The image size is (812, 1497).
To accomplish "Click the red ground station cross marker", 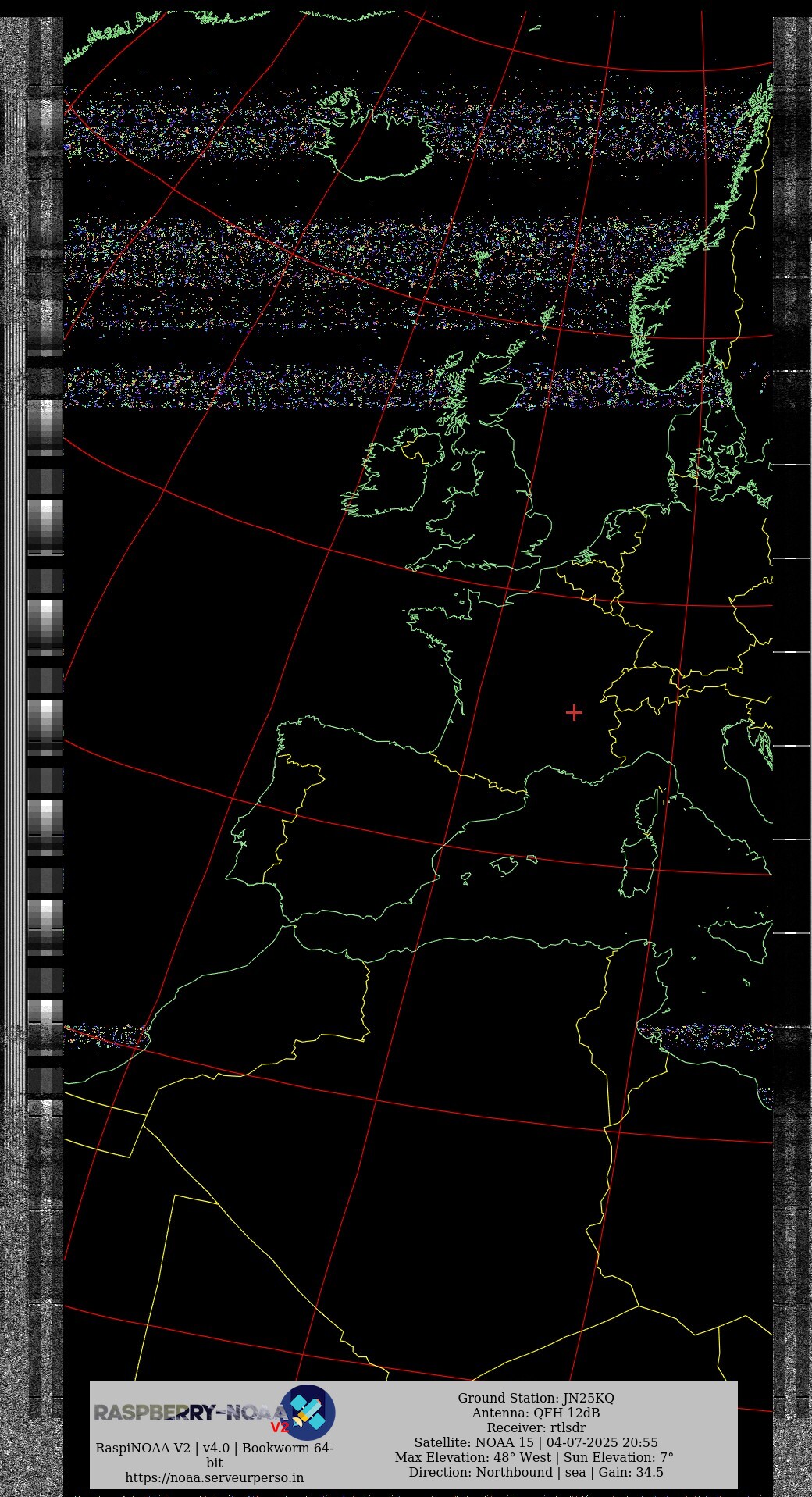I will [x=574, y=712].
